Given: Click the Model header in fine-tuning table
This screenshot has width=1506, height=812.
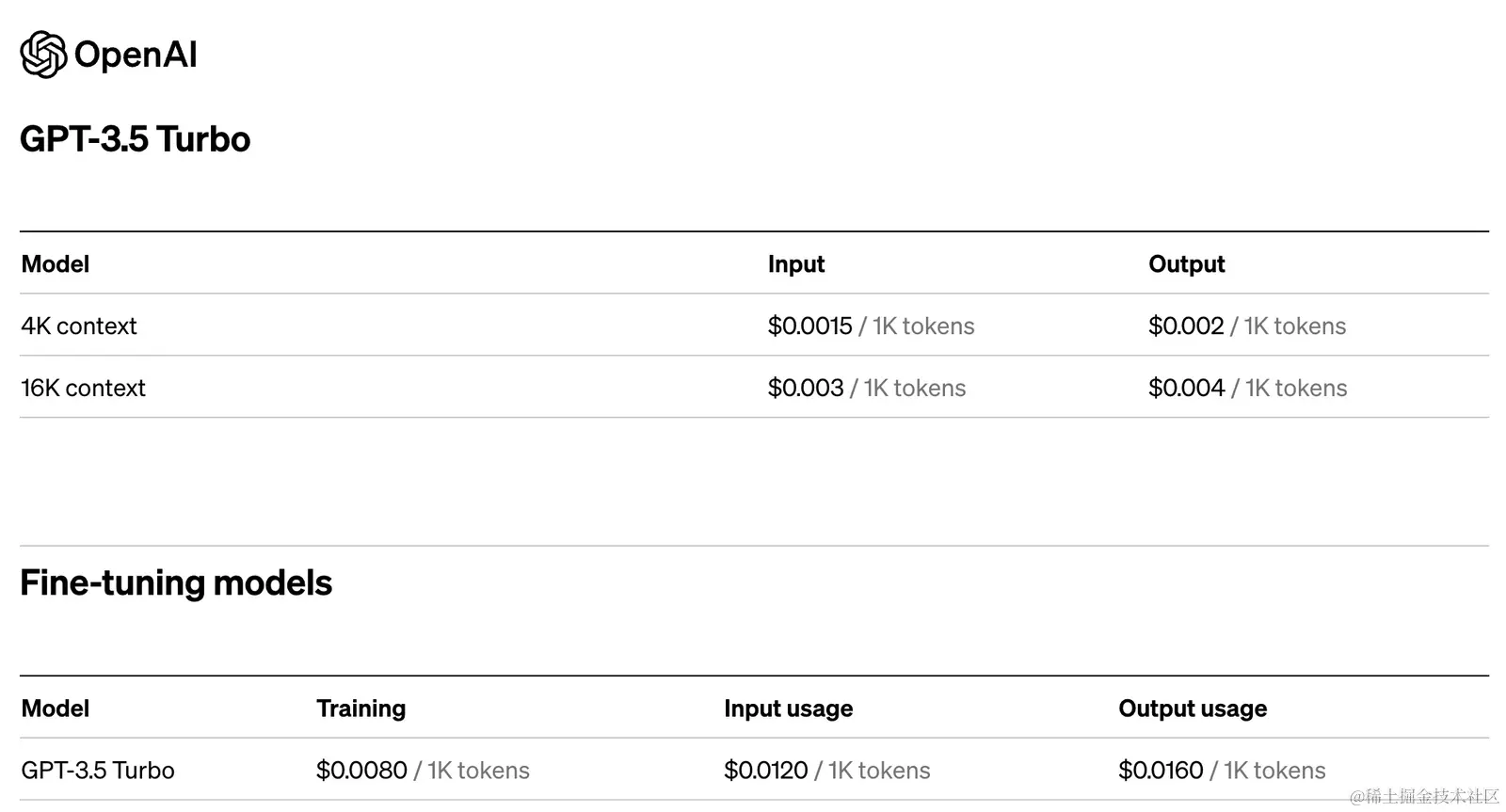Looking at the screenshot, I should click(56, 709).
